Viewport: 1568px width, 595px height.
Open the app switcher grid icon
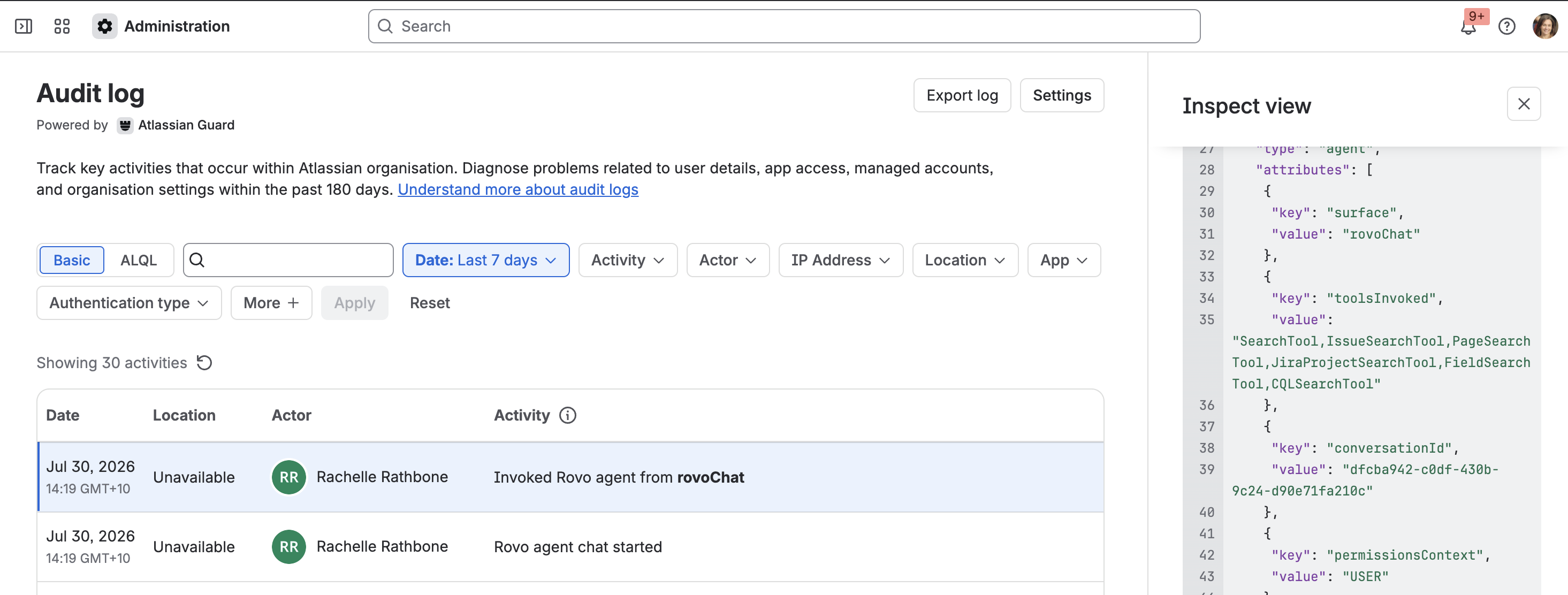[62, 26]
